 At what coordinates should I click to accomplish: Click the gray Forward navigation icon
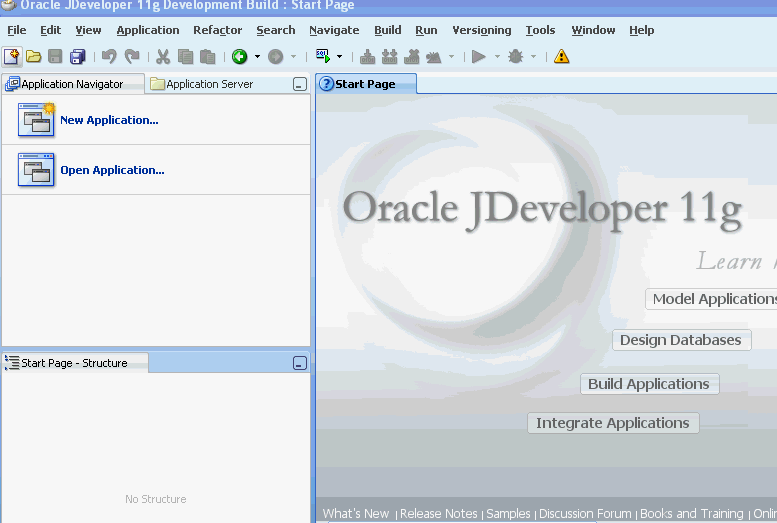276,57
